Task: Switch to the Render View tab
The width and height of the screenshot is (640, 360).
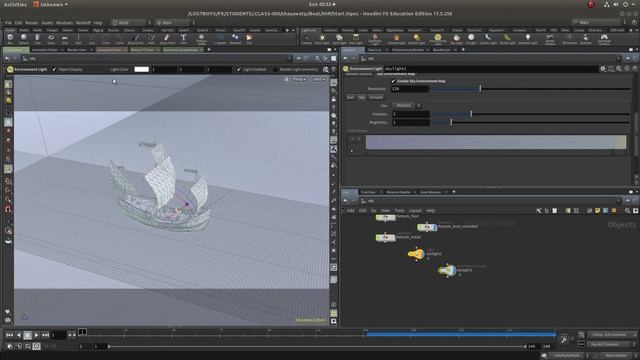Action: click(77, 50)
